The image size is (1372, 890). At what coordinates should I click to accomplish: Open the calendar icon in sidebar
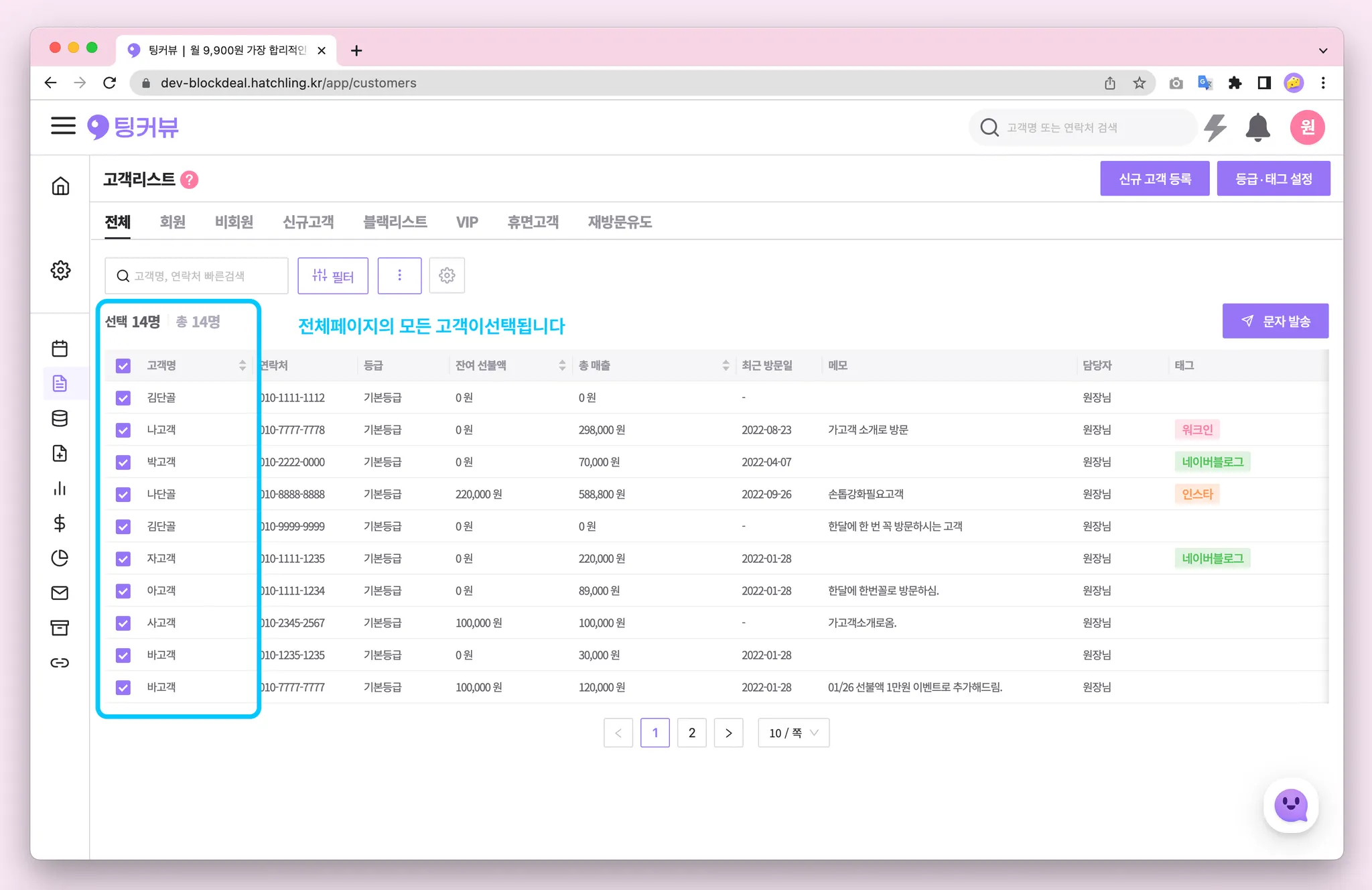tap(60, 348)
